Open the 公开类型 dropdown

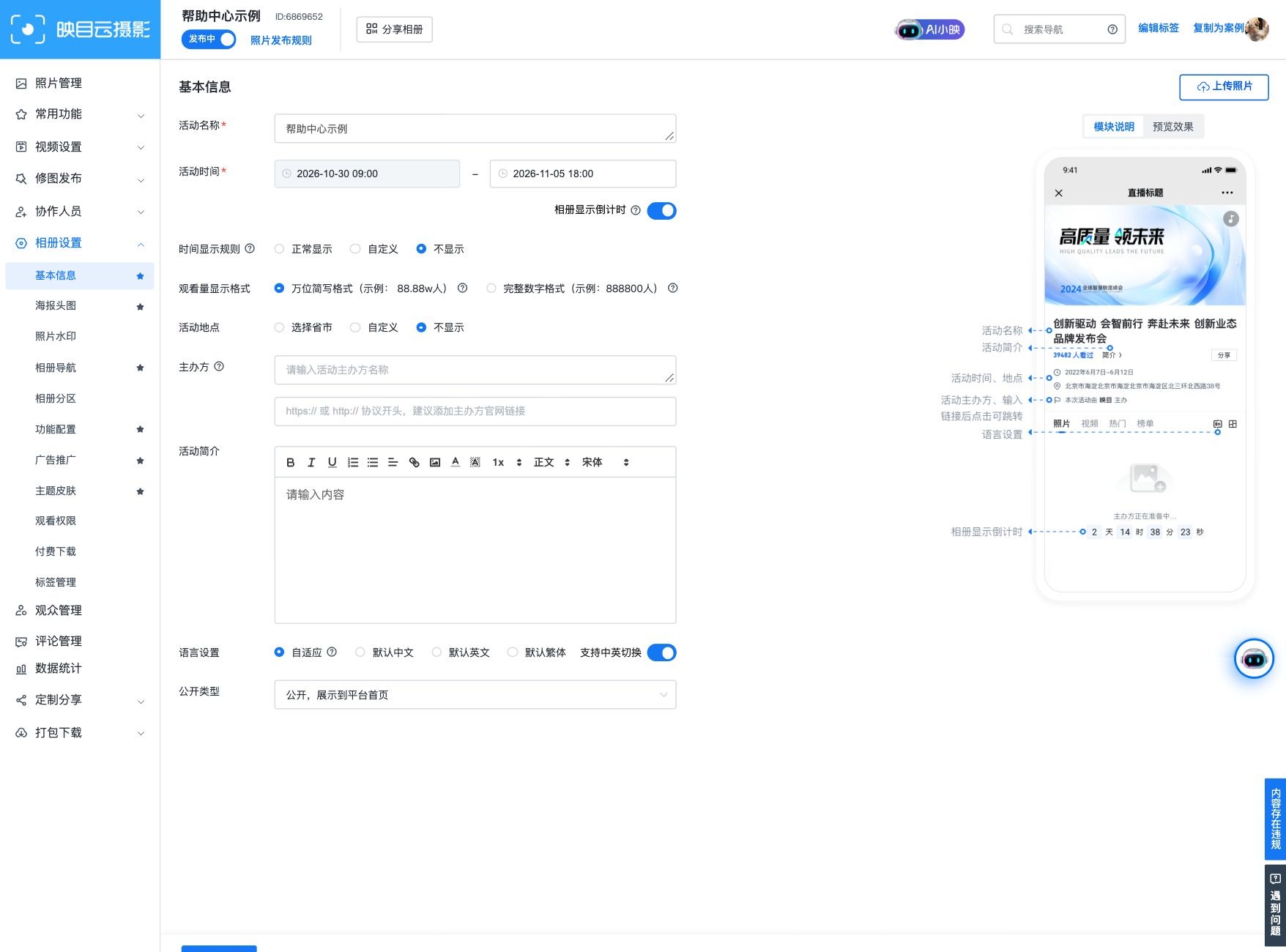coord(475,695)
